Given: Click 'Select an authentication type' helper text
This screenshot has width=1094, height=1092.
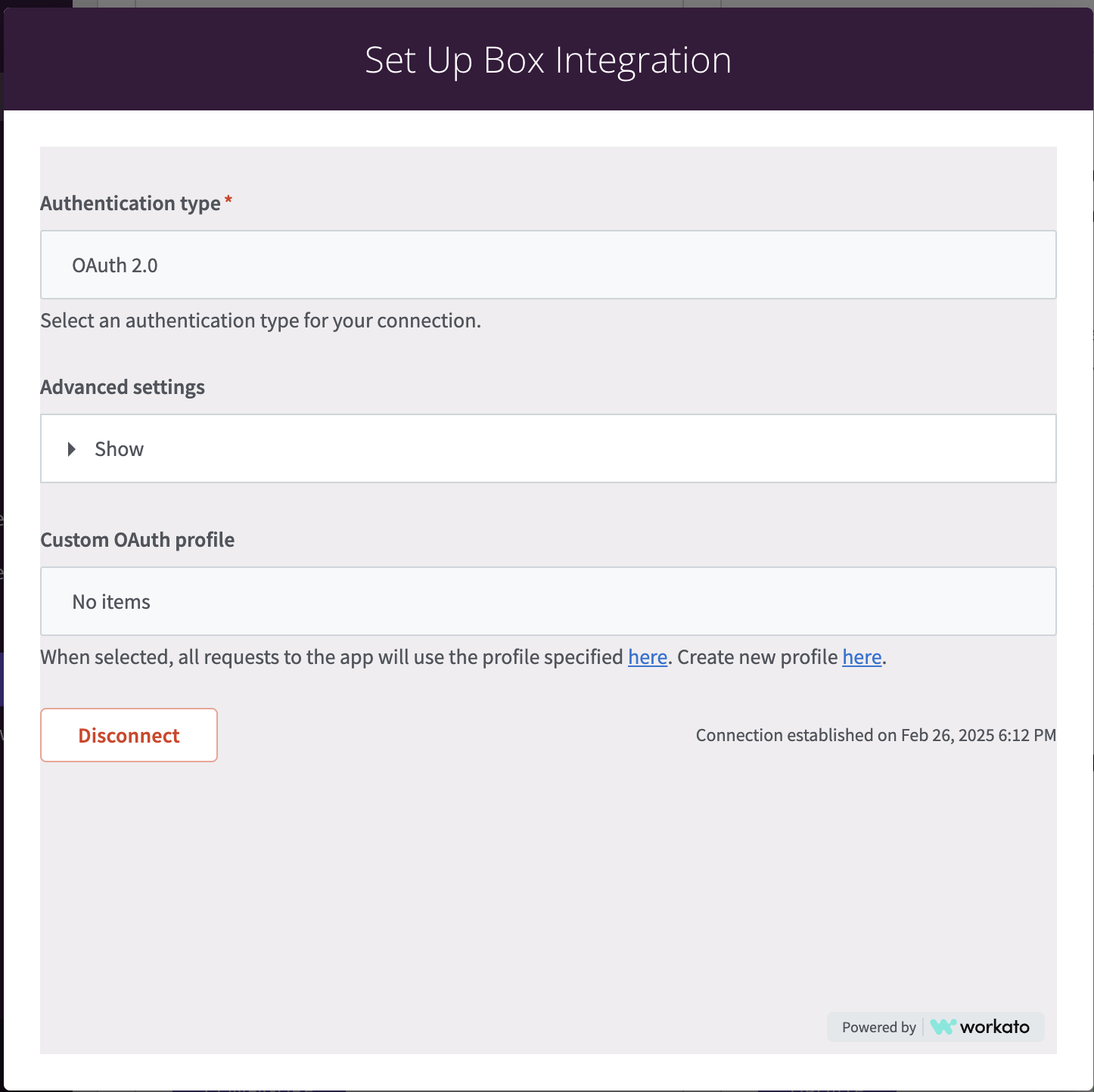Looking at the screenshot, I should 260,321.
